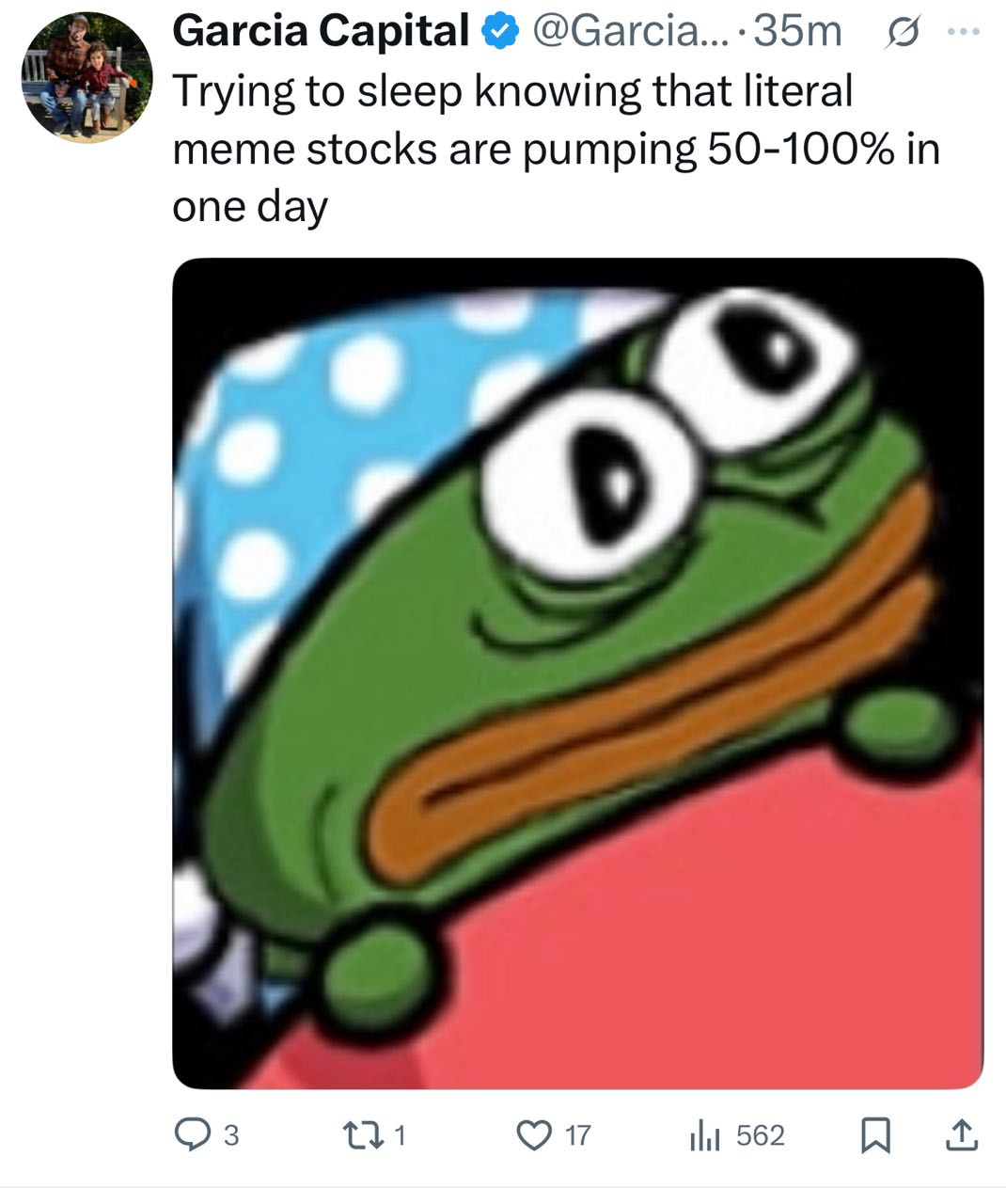The image size is (1006, 1204).
Task: Click the retweet count number 1
Action: tap(400, 1136)
